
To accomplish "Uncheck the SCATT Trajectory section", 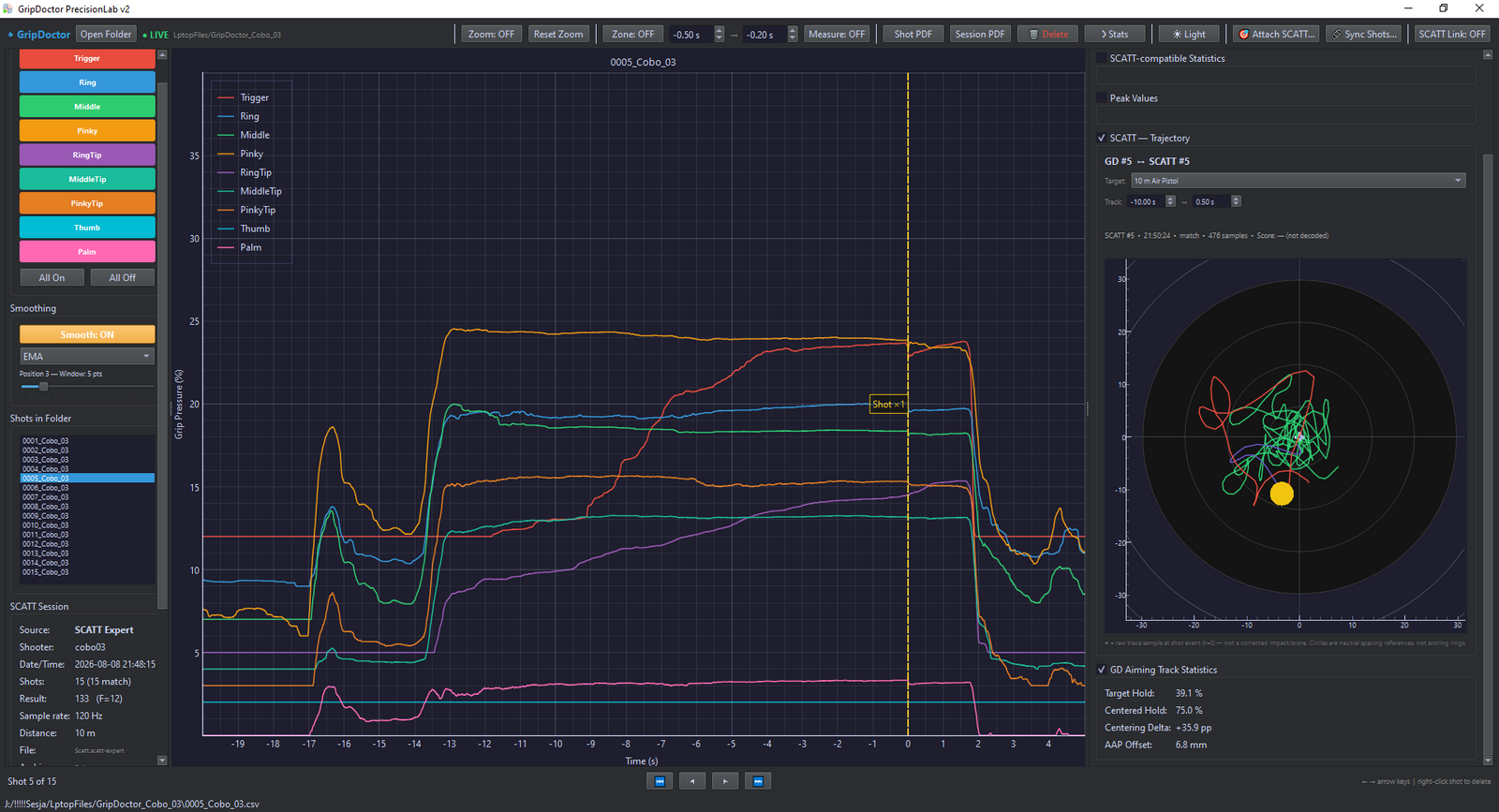I will 1102,139.
